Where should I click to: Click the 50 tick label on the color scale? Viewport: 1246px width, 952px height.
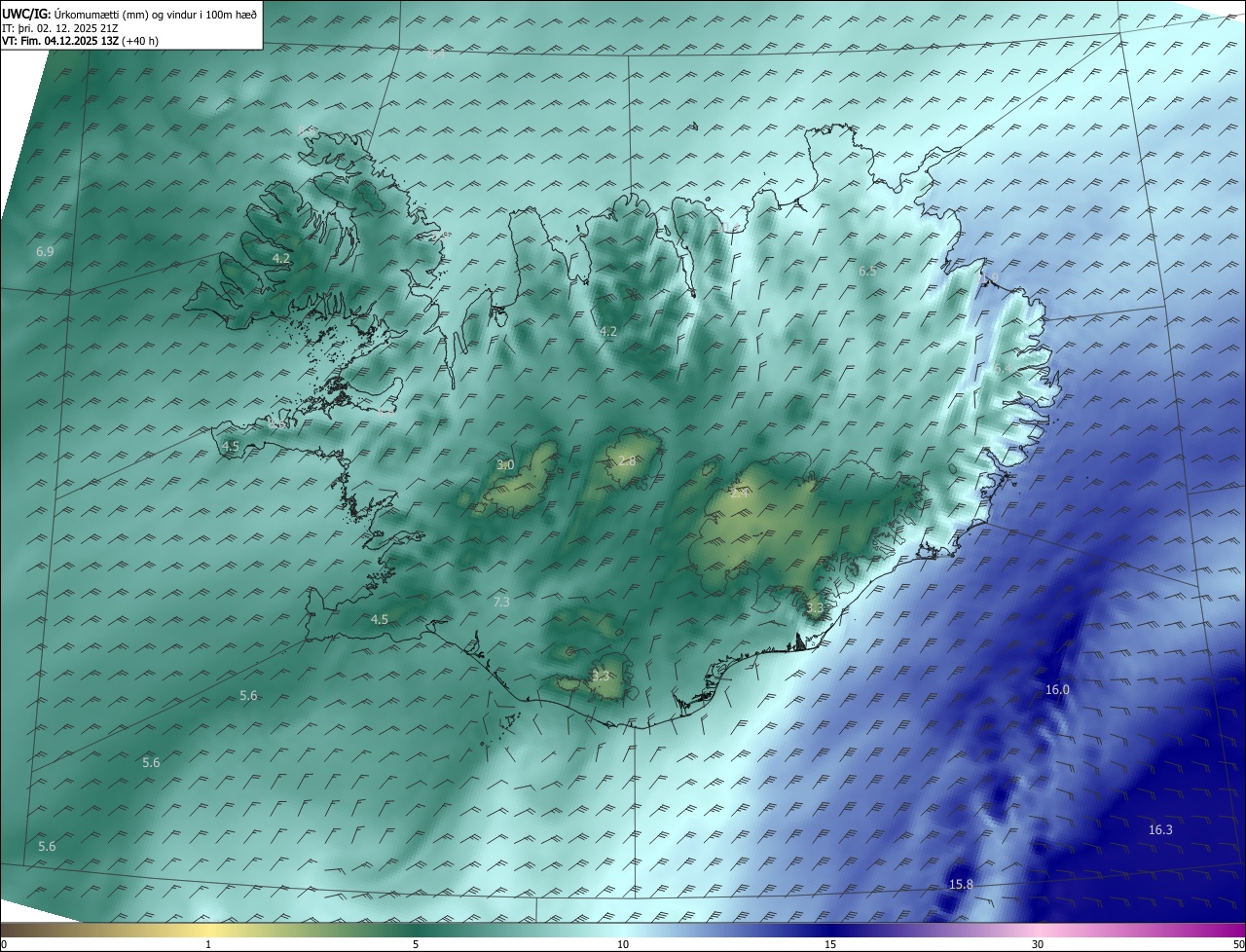click(x=1238, y=944)
